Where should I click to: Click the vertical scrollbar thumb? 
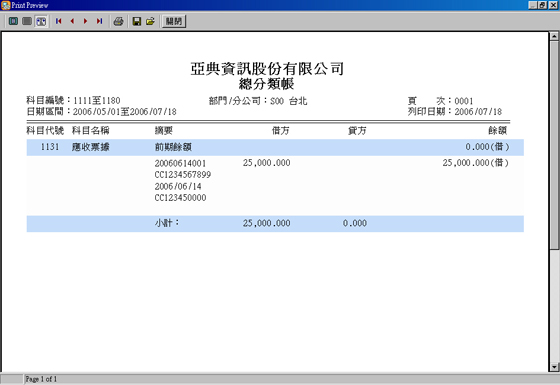(554, 145)
